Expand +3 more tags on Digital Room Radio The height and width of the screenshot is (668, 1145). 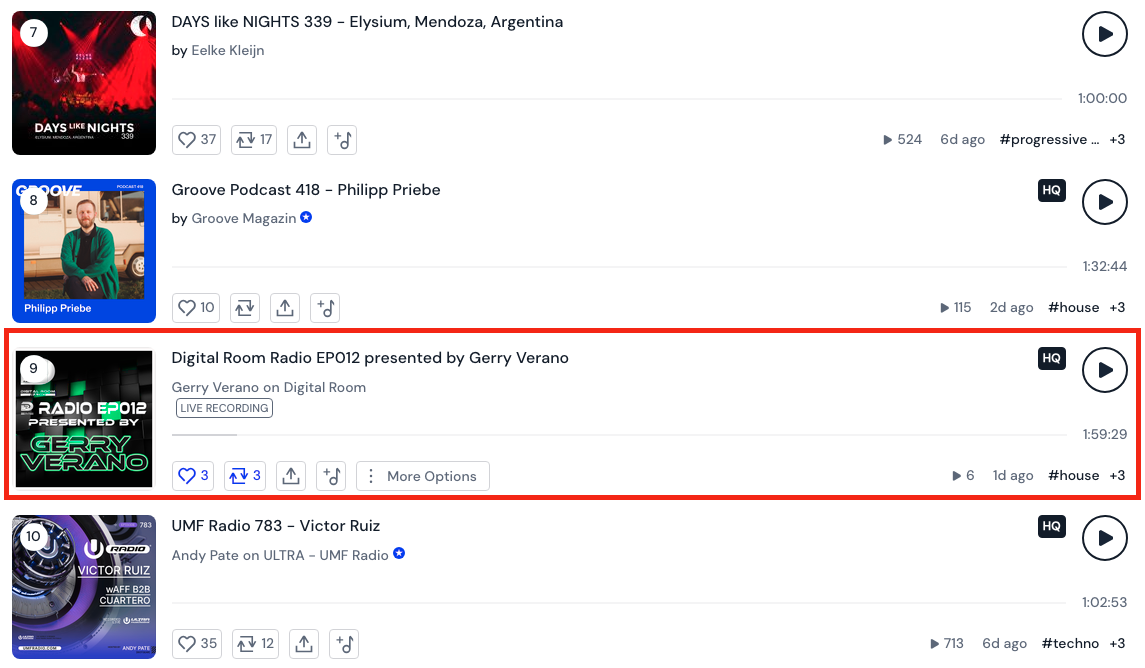(x=1117, y=475)
